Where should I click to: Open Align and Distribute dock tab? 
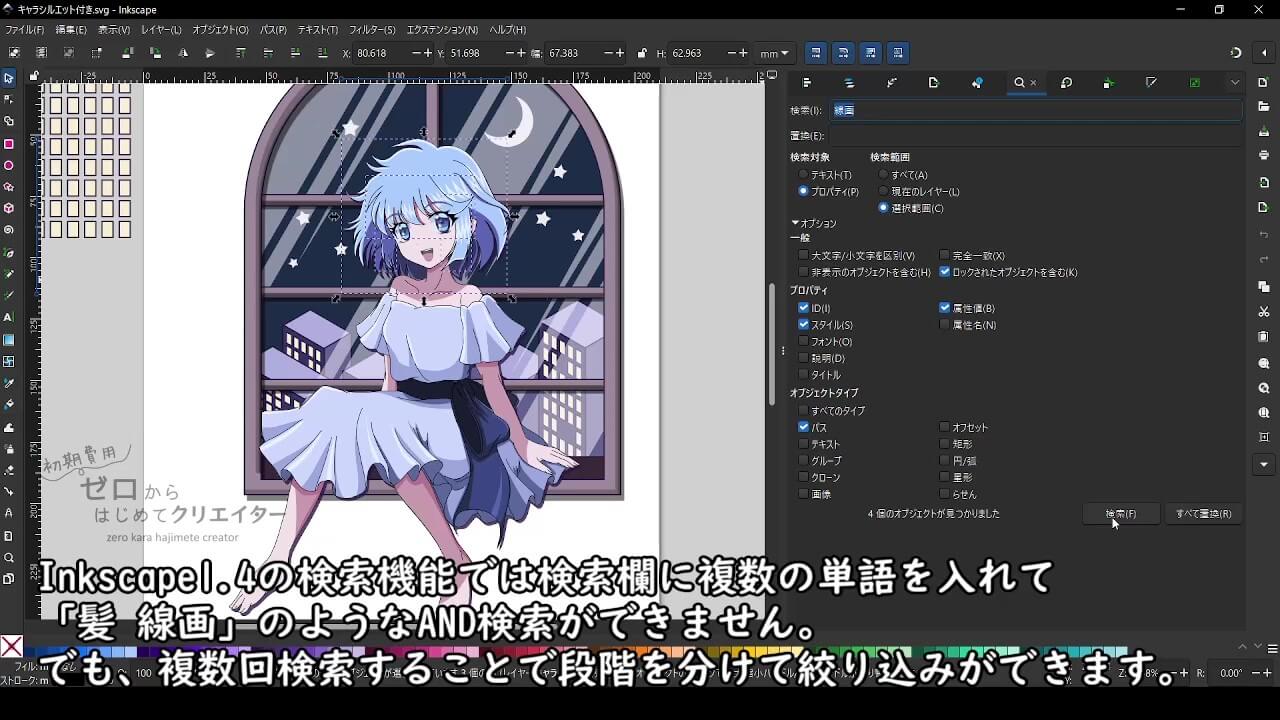tap(807, 83)
